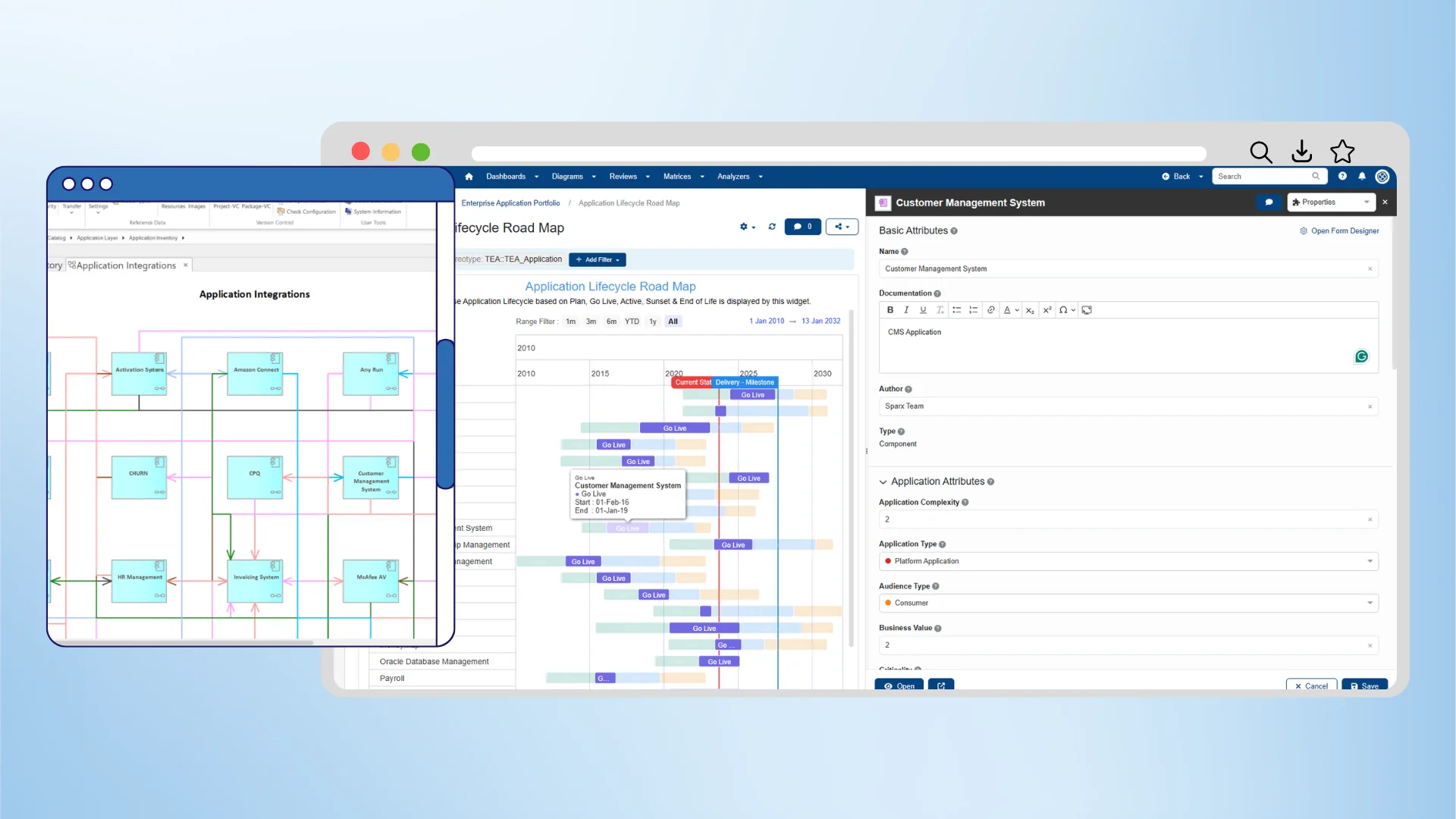The height and width of the screenshot is (819, 1456).
Task: Refresh the Application Lifecycle Road Map widget
Action: point(772,227)
